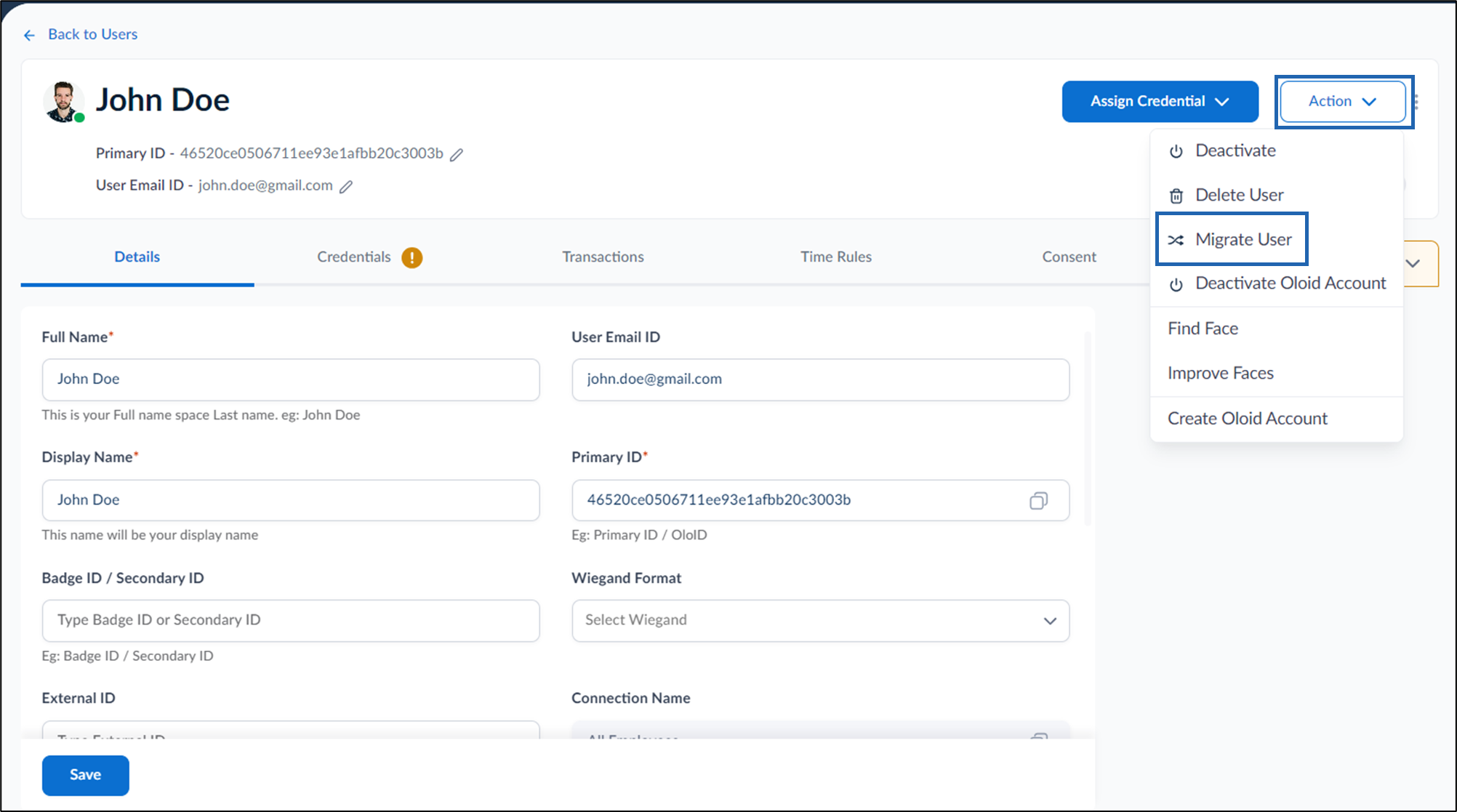Screen dimensions: 1457x812
Task: Click the trash icon beside Delete User
Action: (x=1176, y=196)
